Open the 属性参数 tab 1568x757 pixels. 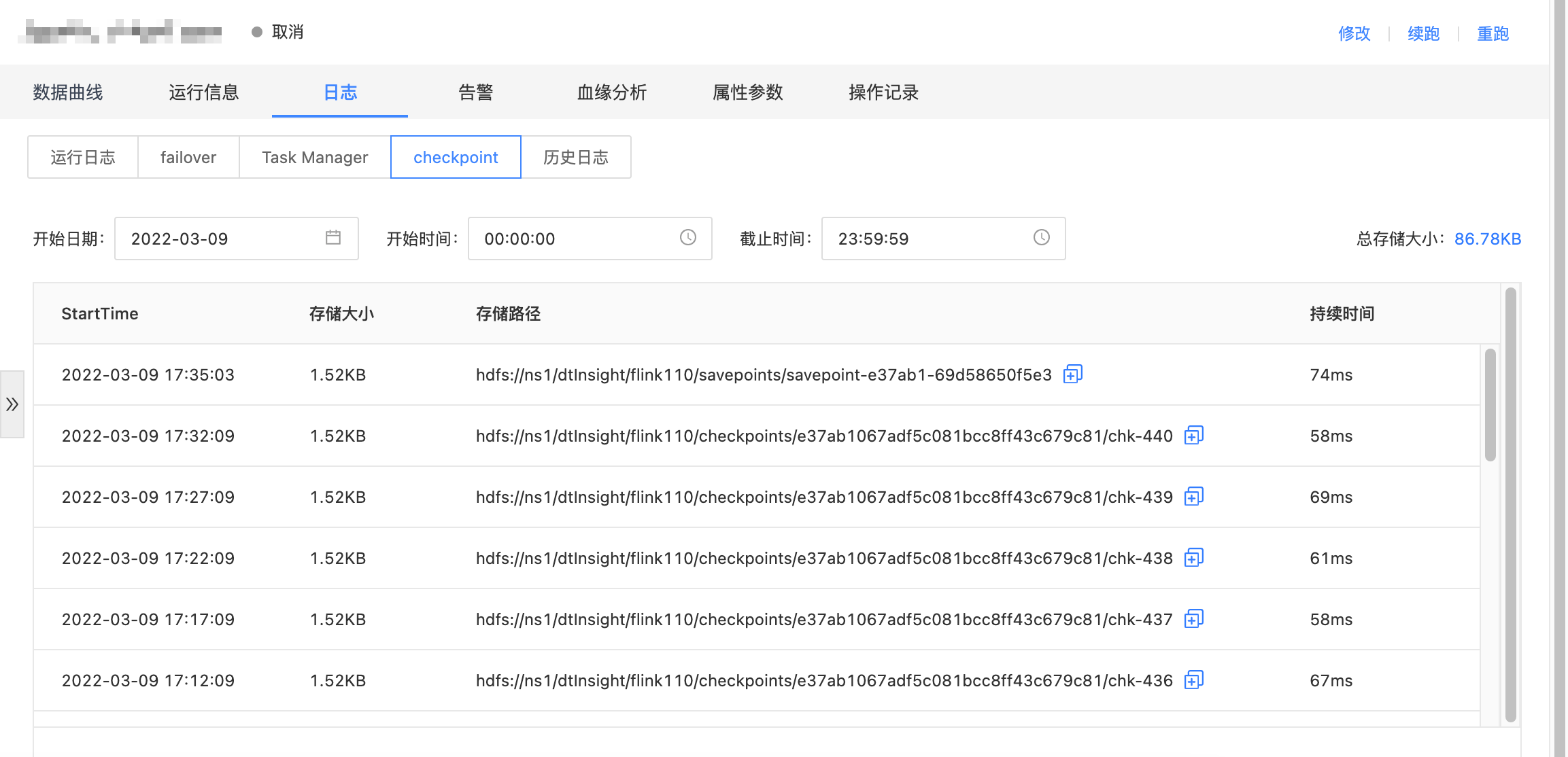(748, 92)
